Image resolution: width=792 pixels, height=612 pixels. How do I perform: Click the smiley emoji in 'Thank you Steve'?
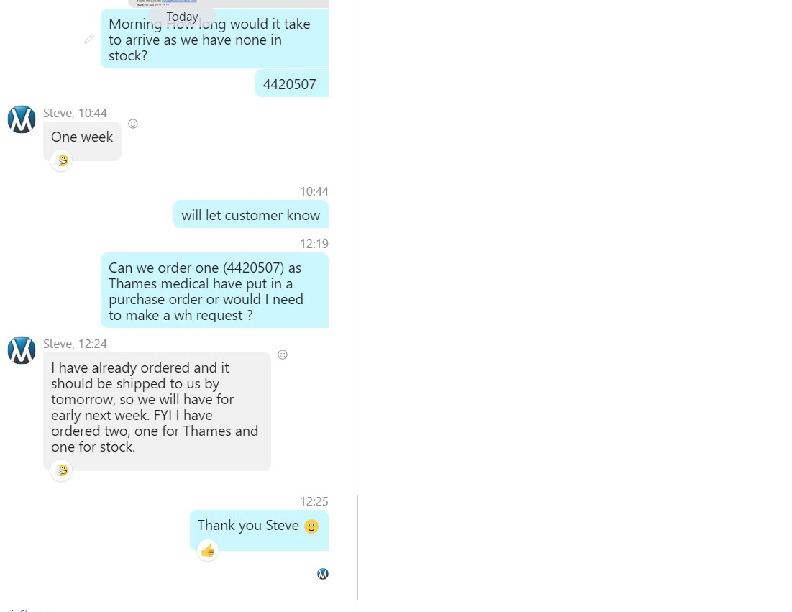312,526
